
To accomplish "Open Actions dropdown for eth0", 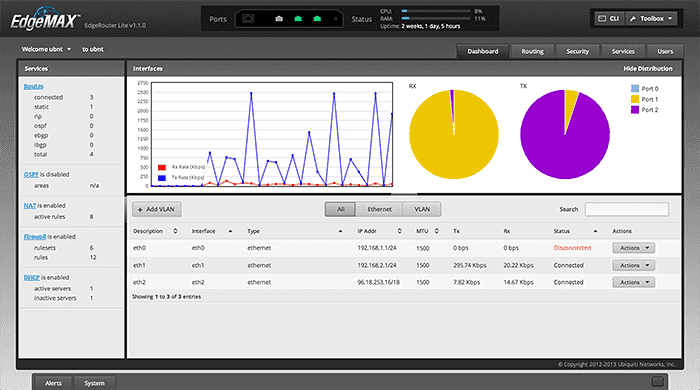I will [x=633, y=248].
